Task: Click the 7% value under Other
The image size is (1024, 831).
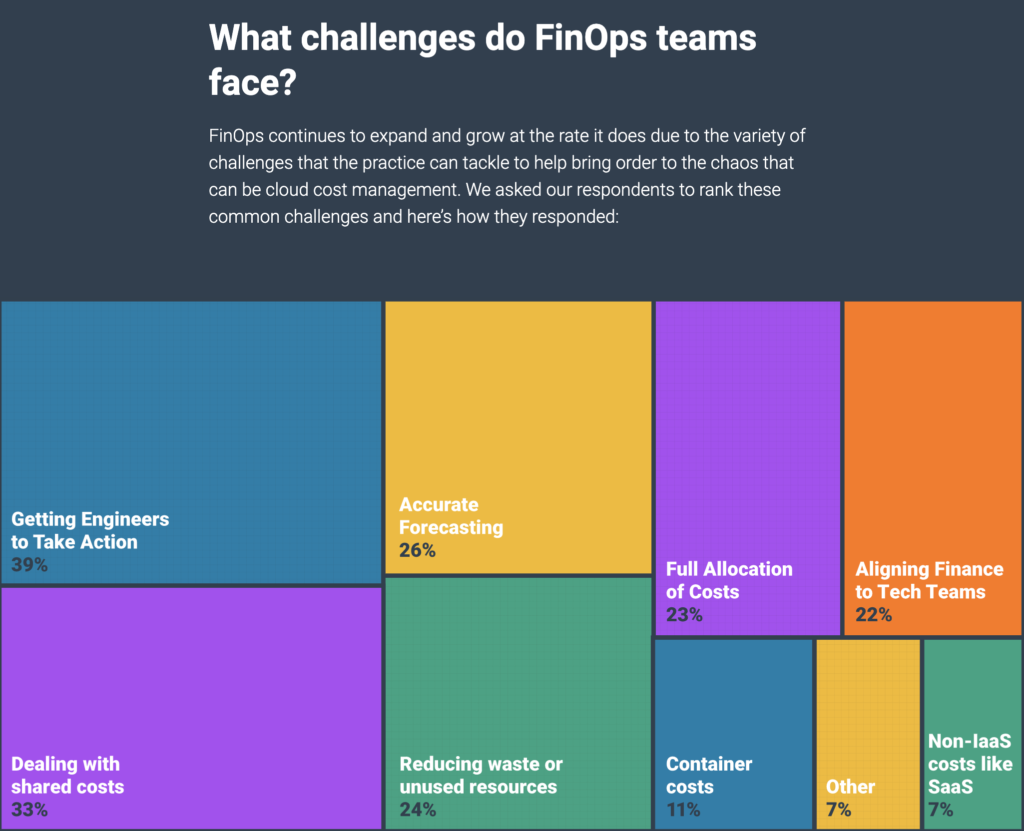Action: [839, 810]
